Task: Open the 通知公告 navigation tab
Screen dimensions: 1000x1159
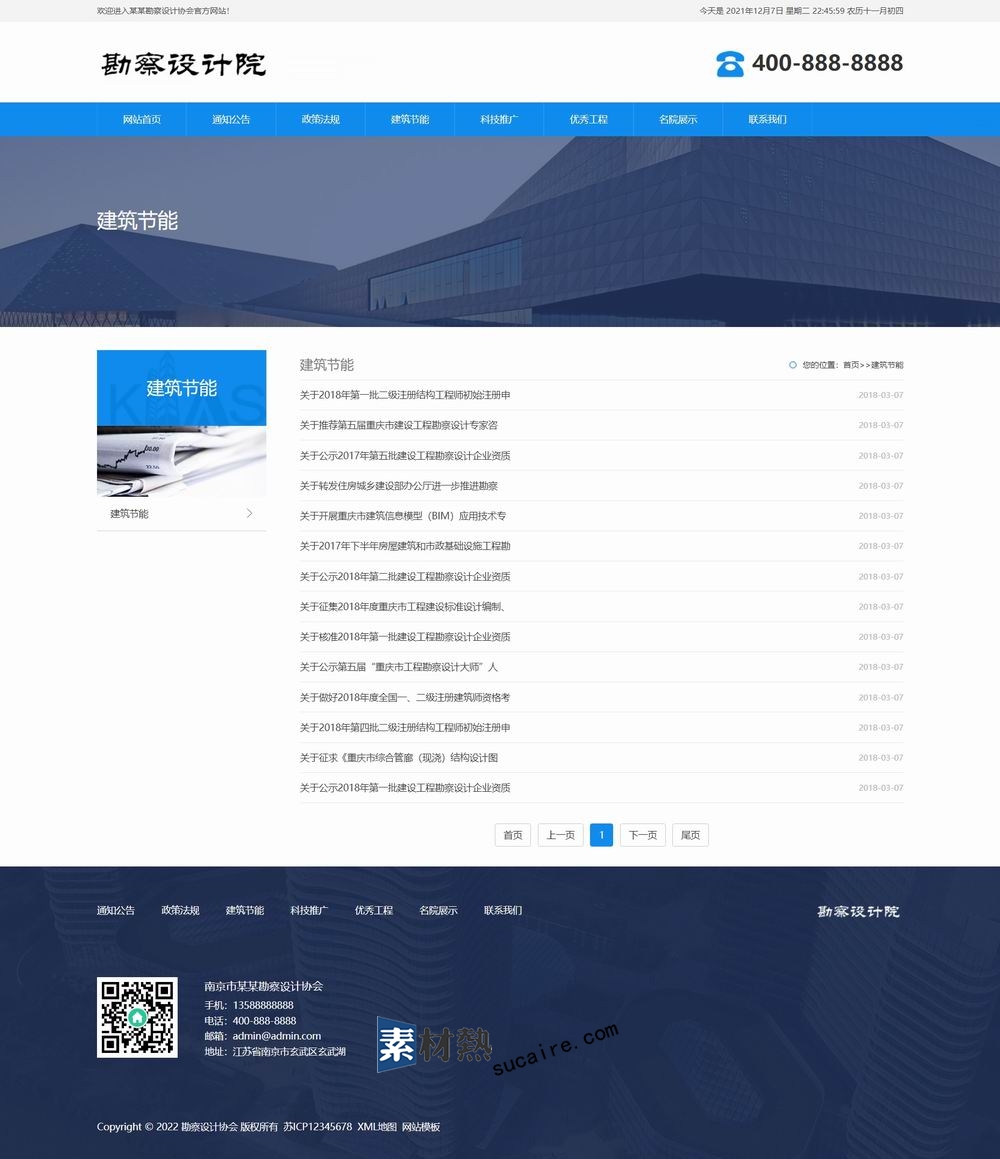Action: (231, 119)
